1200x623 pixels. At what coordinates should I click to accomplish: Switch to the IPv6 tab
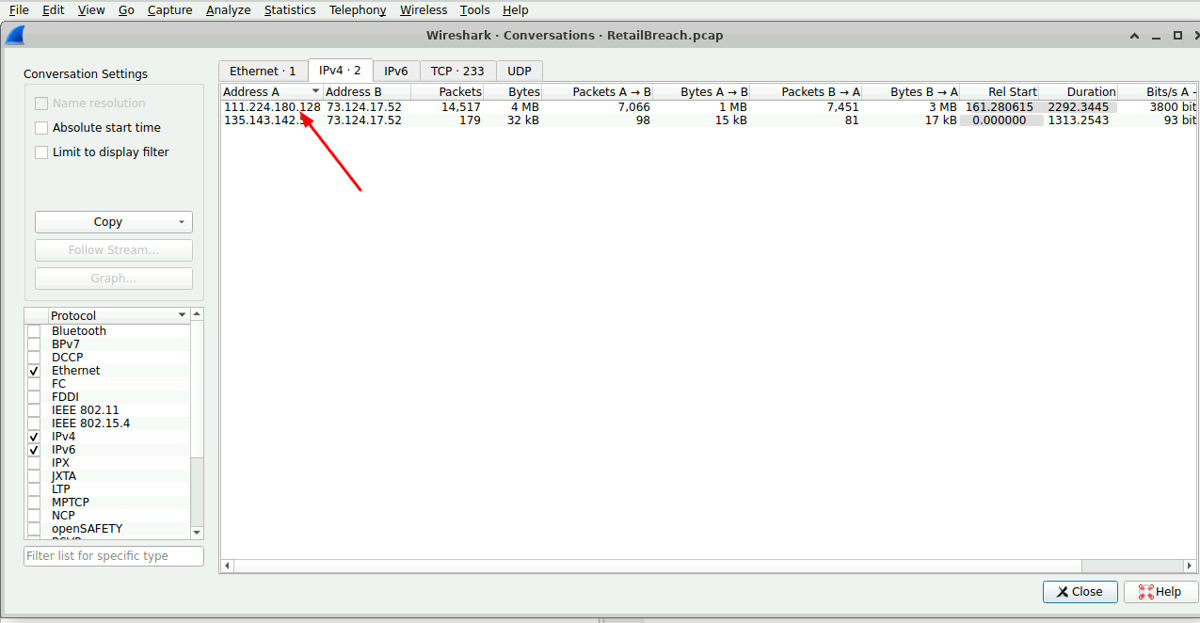396,71
